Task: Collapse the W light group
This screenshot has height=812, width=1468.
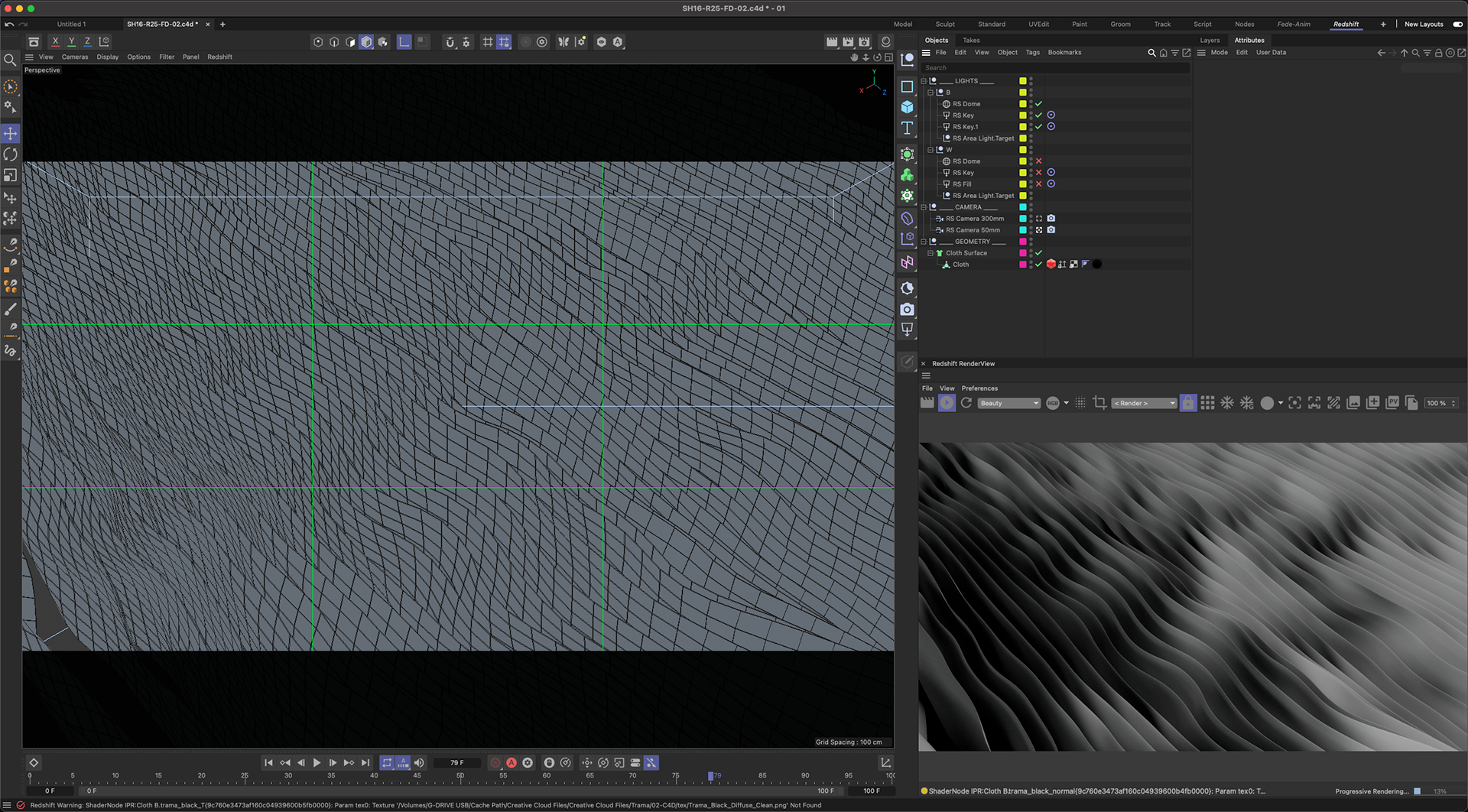Action: [930, 150]
